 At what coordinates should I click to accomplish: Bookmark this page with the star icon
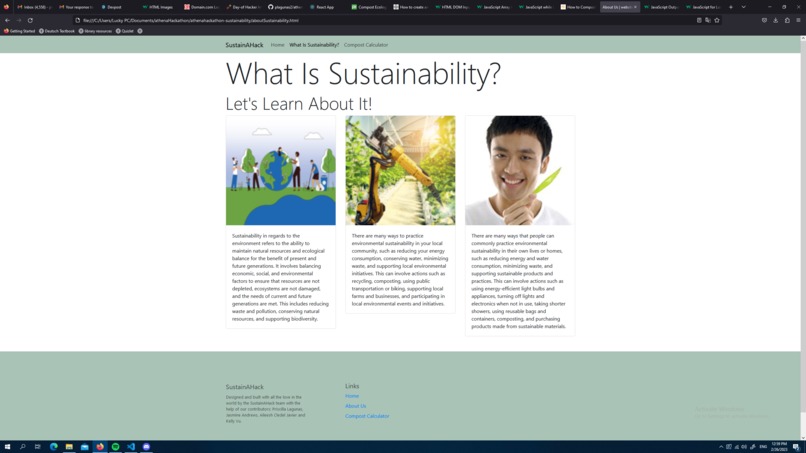point(717,21)
